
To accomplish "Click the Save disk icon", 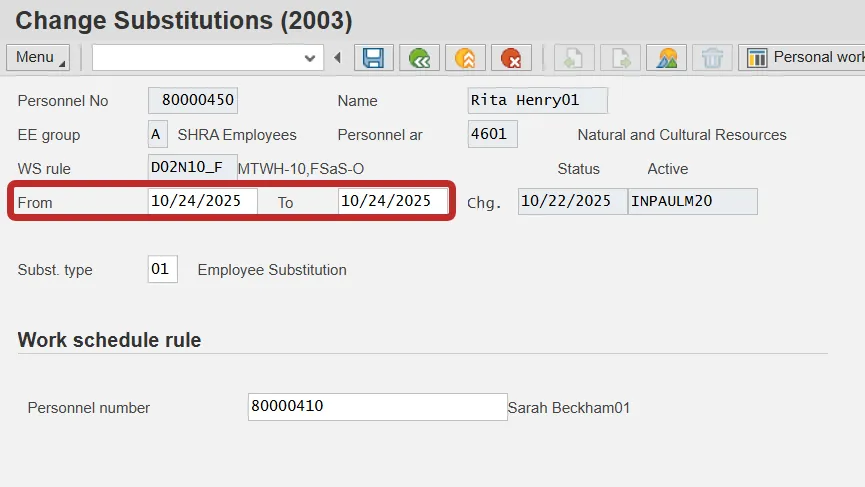I will coord(374,58).
